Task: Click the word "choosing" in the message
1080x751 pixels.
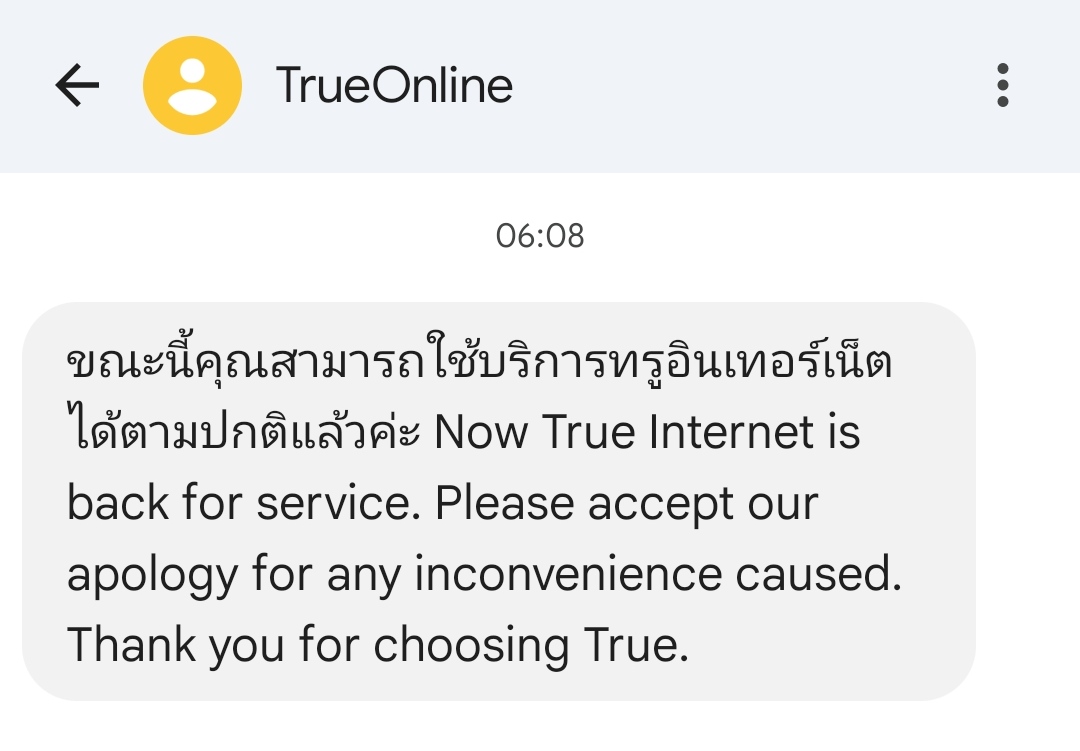Action: [472, 647]
